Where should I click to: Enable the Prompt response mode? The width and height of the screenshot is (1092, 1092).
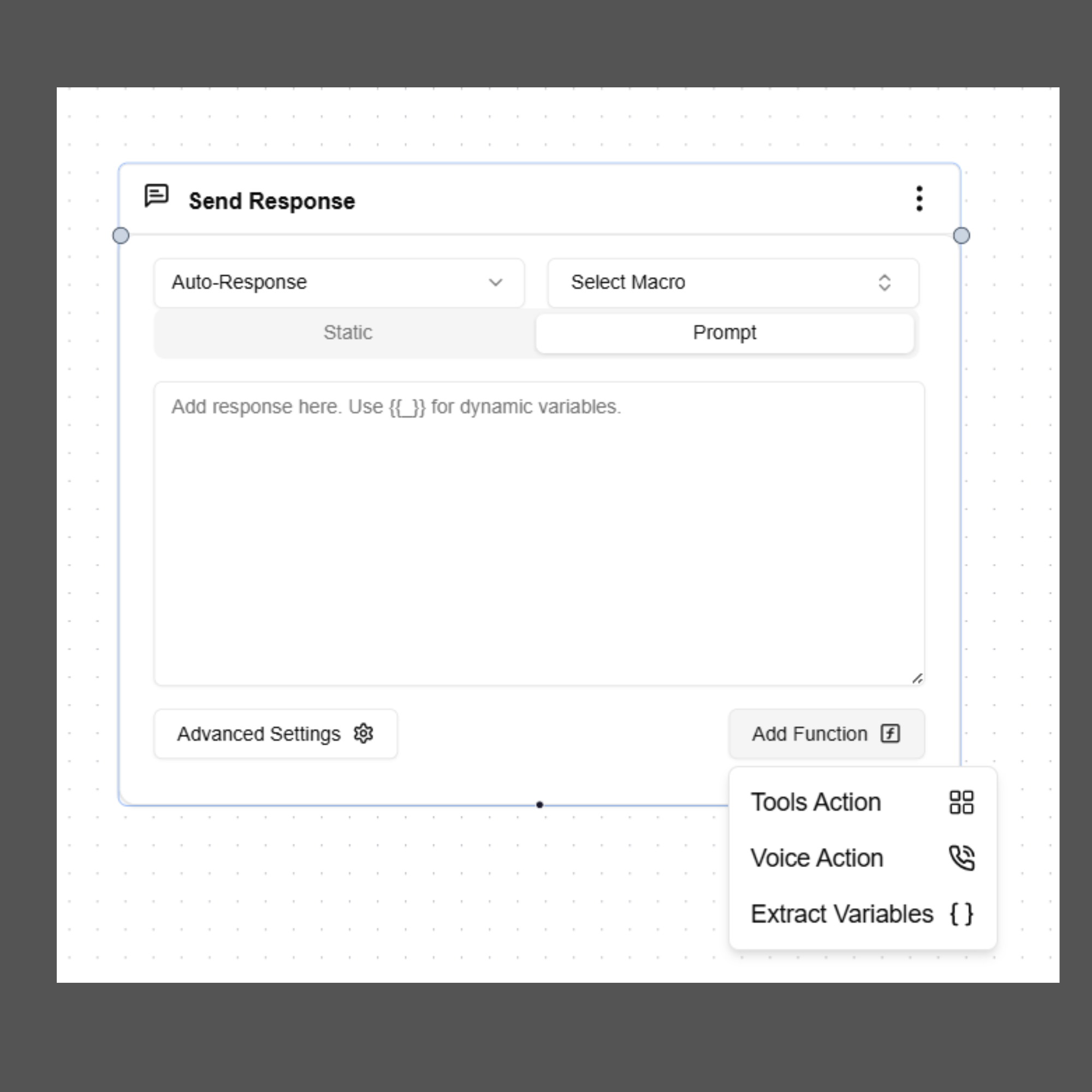click(x=724, y=333)
